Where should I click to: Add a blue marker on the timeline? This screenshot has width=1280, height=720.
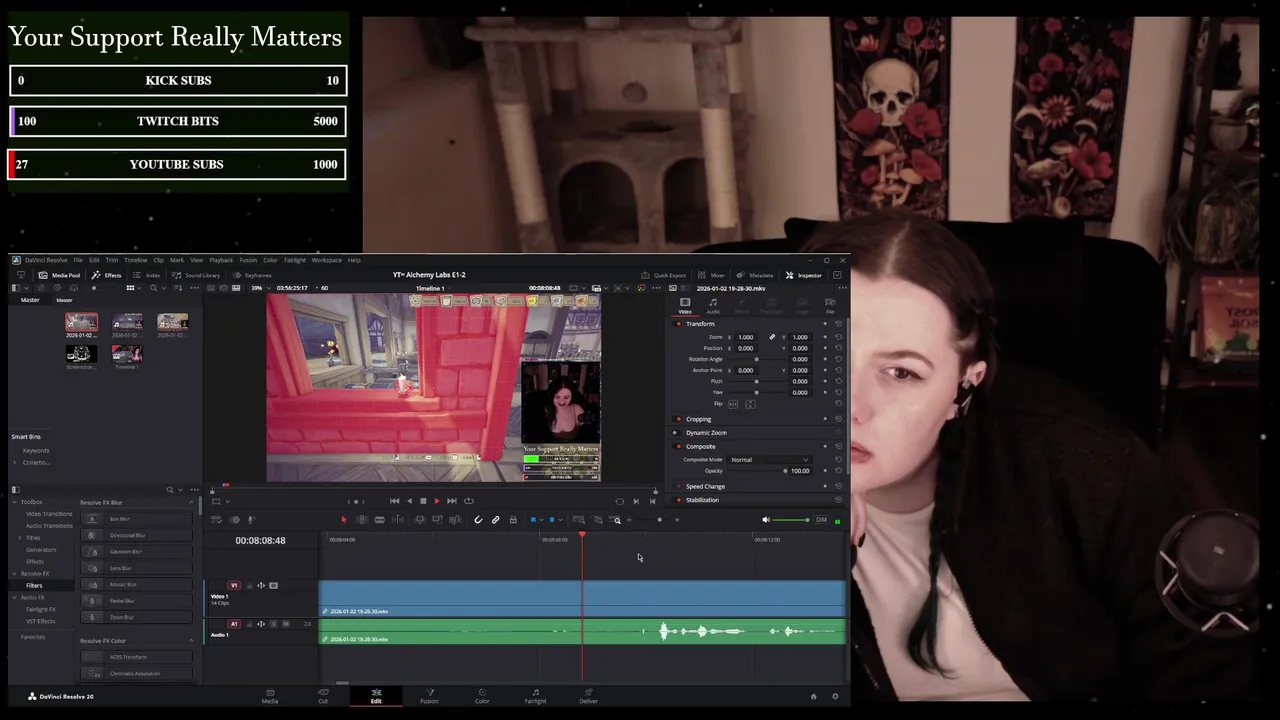[x=552, y=520]
